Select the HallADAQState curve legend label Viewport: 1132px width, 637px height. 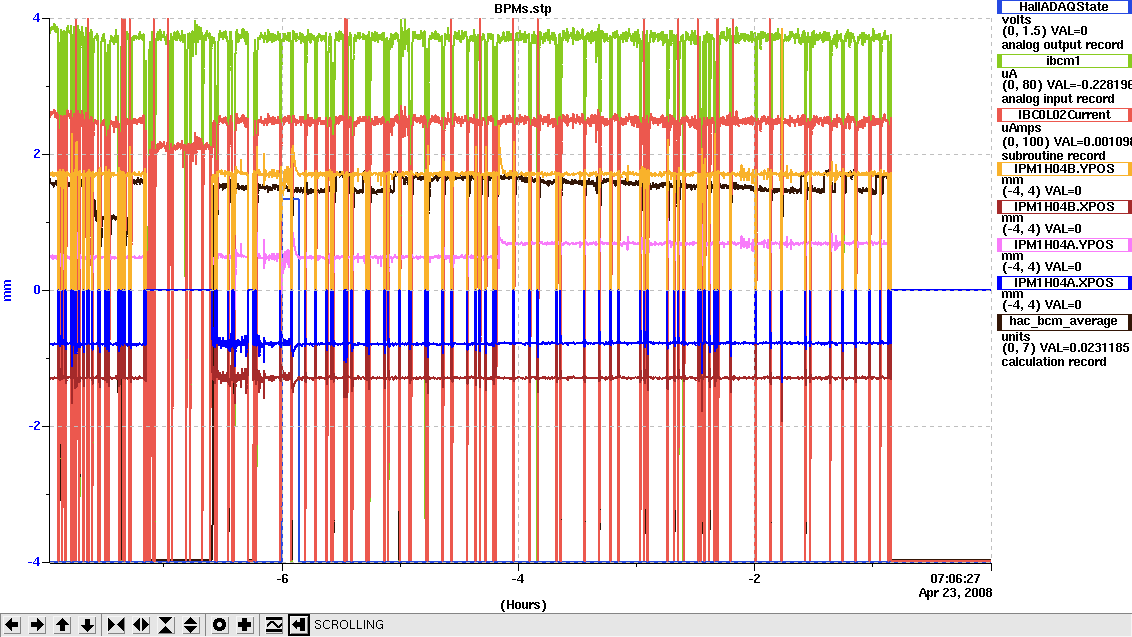[x=1063, y=6]
